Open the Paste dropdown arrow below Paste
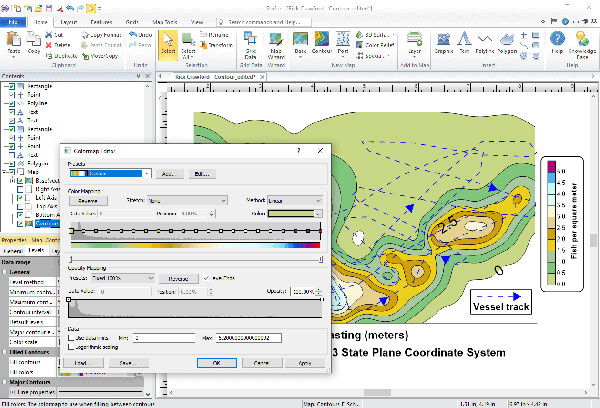Screen dimensions: 600x408 point(14,57)
